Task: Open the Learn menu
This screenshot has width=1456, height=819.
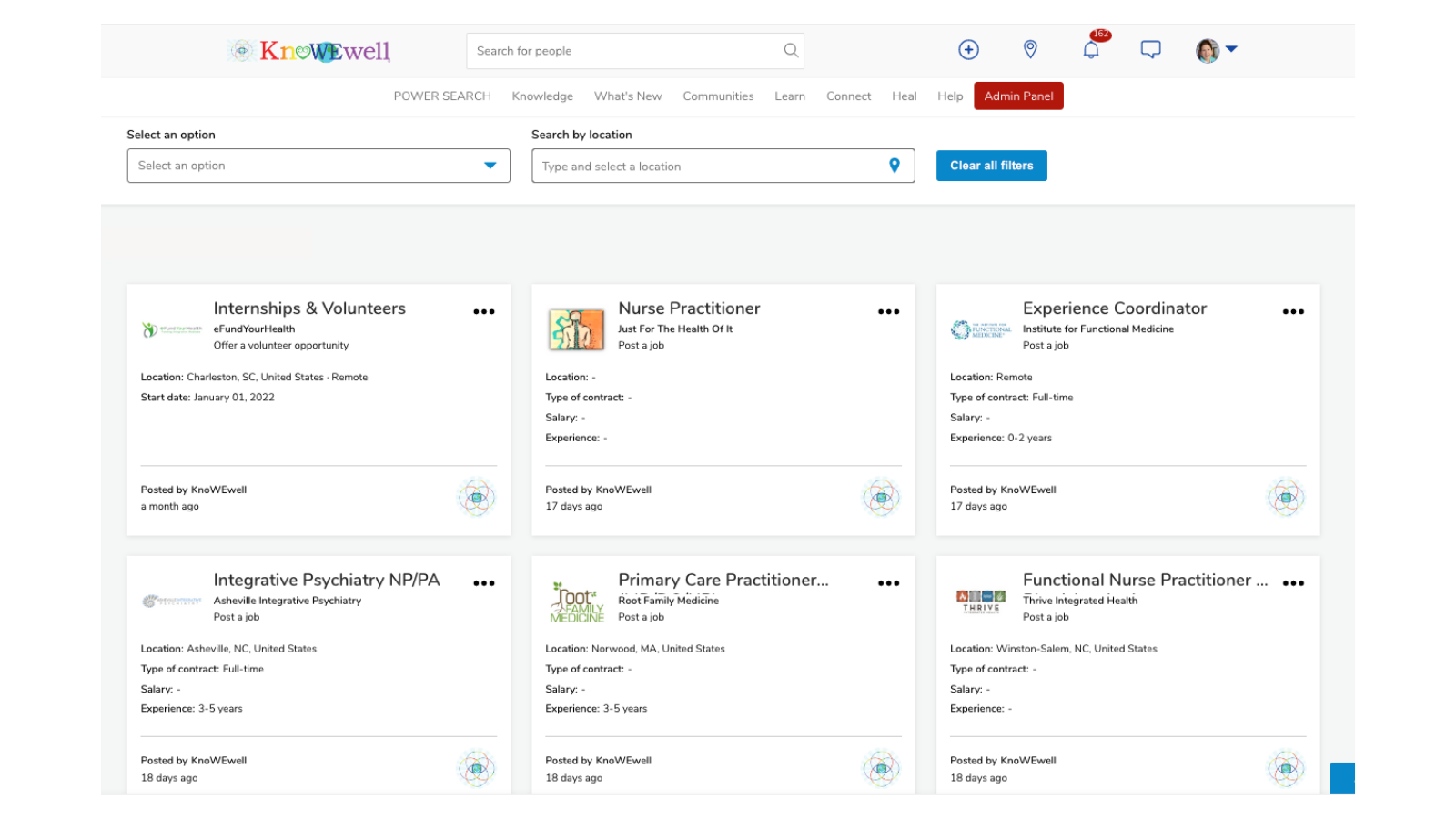Action: click(x=790, y=96)
